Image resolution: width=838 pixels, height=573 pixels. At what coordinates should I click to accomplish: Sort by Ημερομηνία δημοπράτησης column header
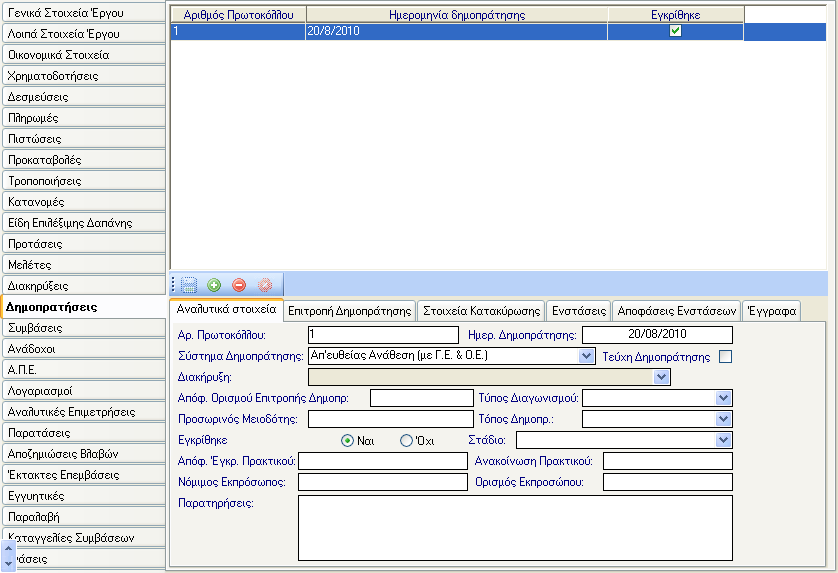pyautogui.click(x=457, y=15)
